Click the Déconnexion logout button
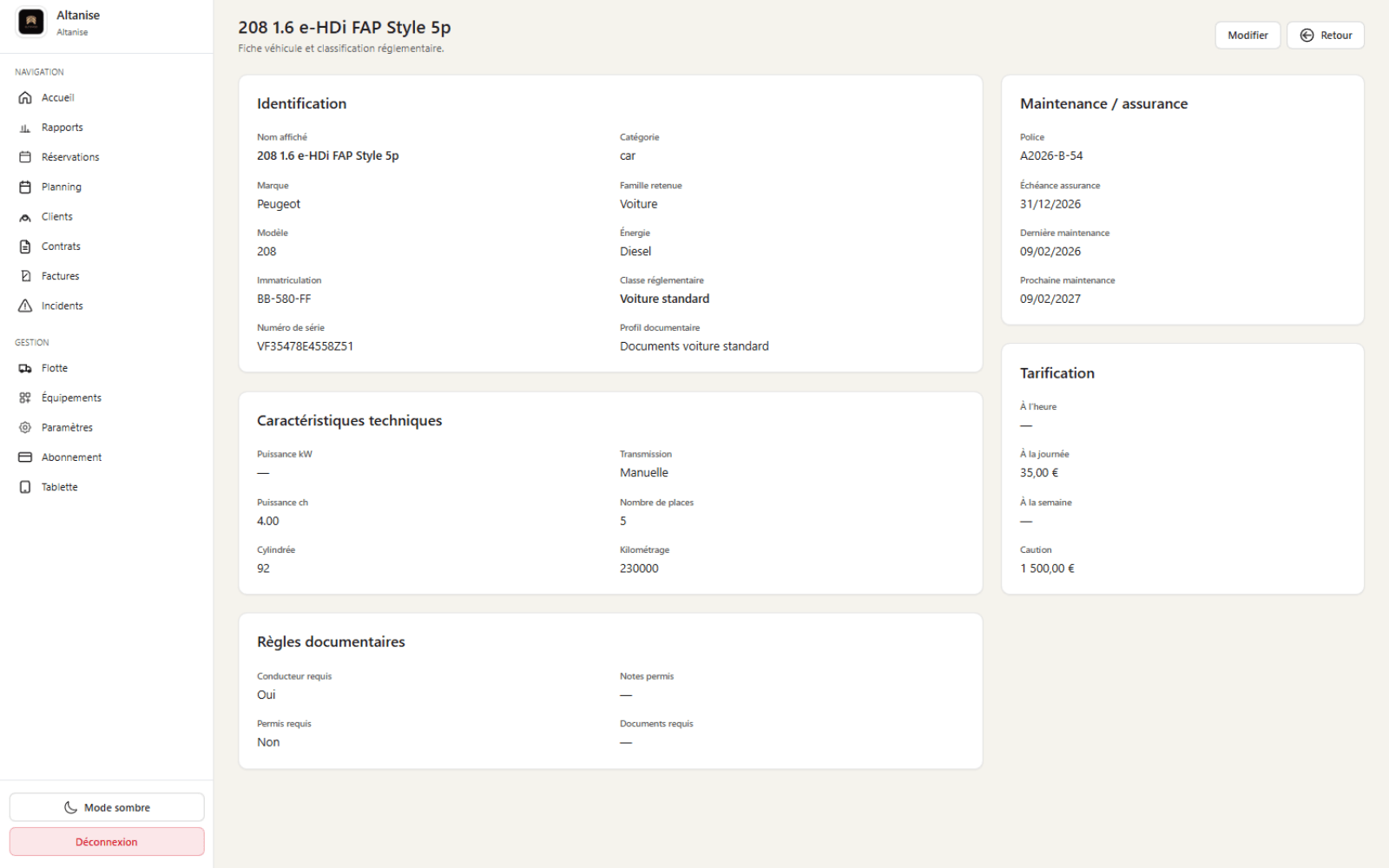 [107, 842]
